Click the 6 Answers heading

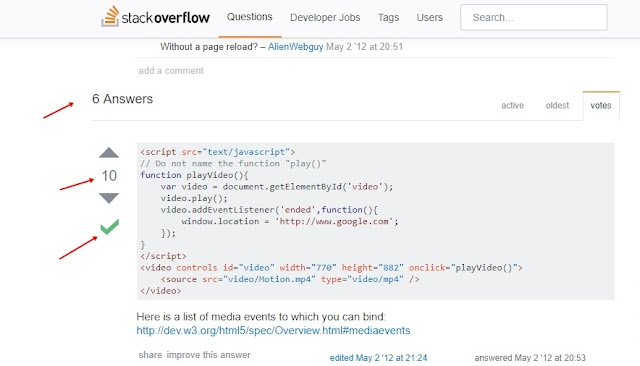[122, 99]
